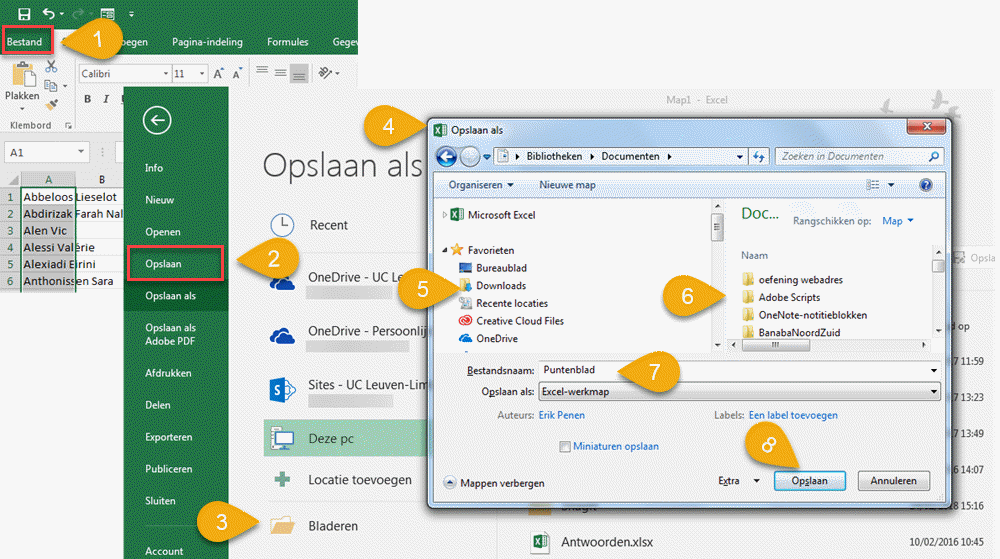This screenshot has width=1000, height=559.
Task: Click the Cut scissors icon
Action: [51, 66]
